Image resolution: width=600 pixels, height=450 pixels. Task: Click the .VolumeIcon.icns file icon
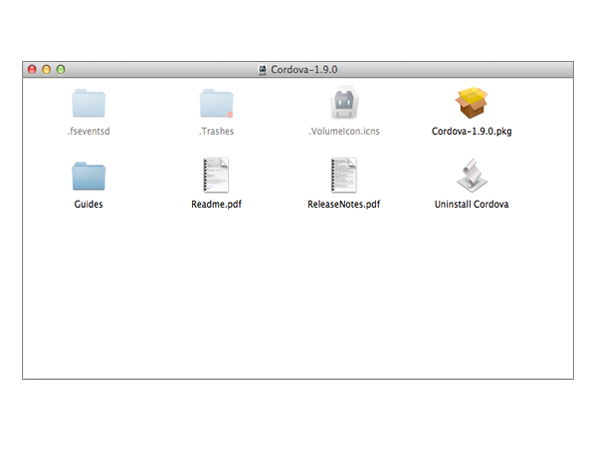pos(344,104)
